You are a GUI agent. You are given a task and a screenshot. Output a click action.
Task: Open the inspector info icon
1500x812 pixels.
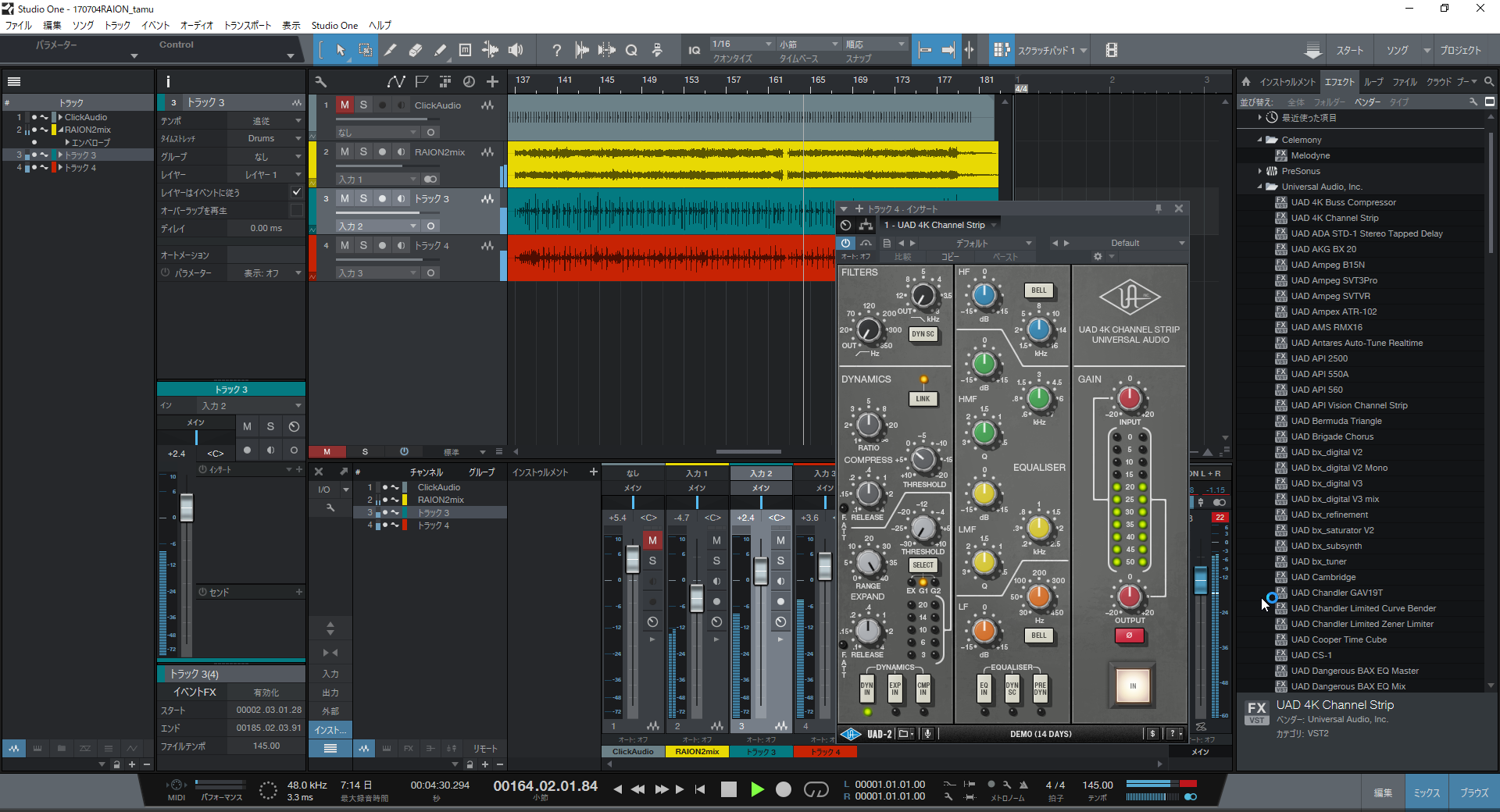click(168, 81)
